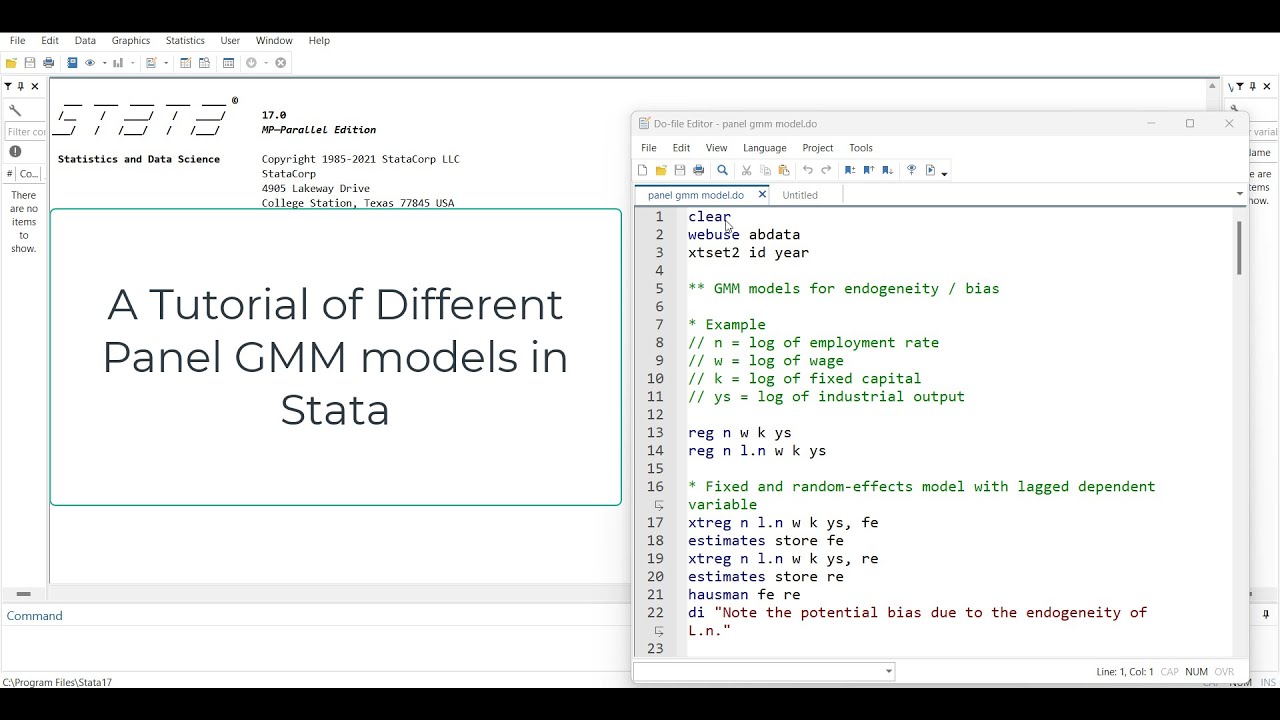
Task: Open the Do-file Editor icon in main toolbar
Action: tap(151, 63)
